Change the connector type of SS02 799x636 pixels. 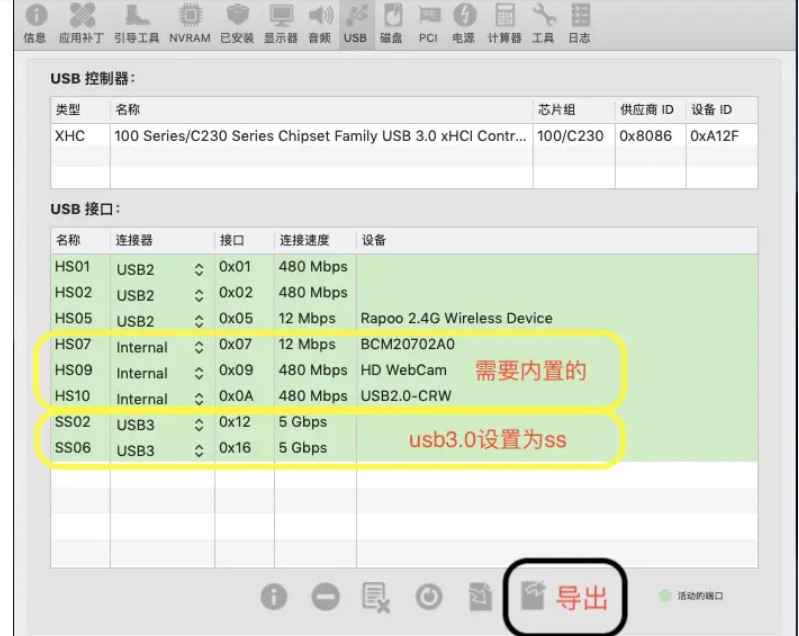pyautogui.click(x=198, y=424)
